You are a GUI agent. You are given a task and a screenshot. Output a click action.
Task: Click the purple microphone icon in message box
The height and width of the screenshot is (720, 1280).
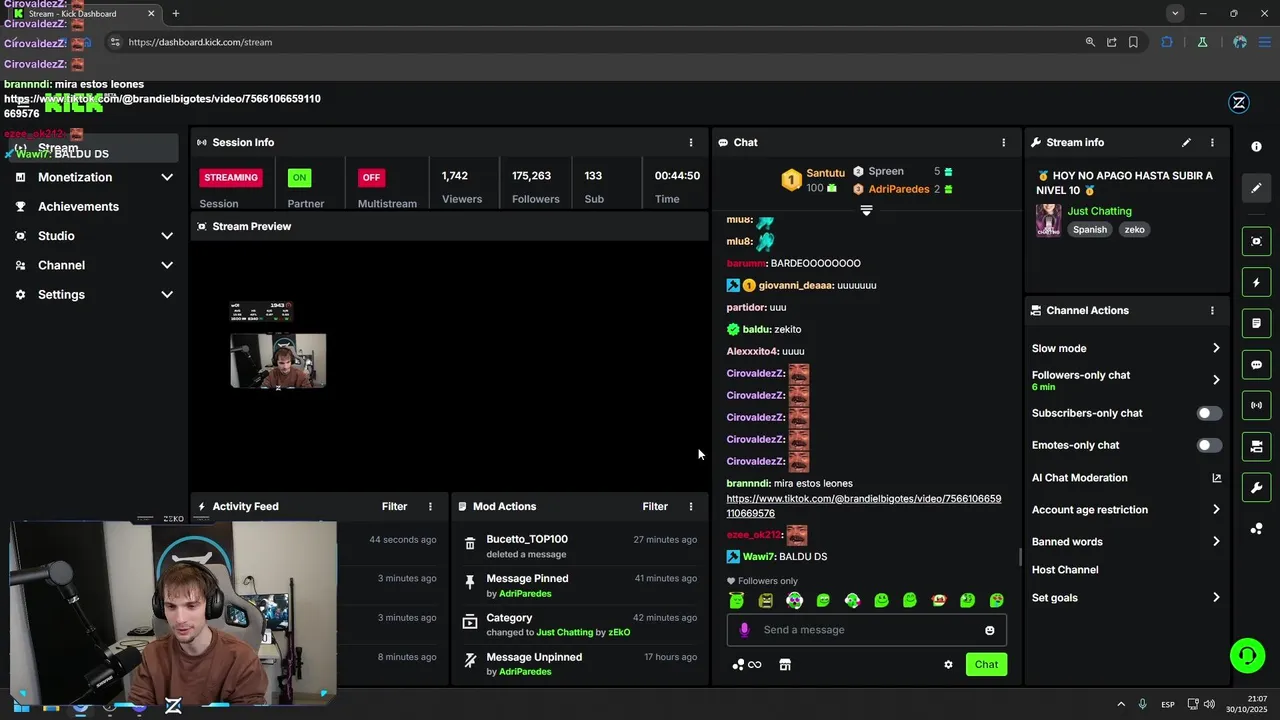coord(744,630)
